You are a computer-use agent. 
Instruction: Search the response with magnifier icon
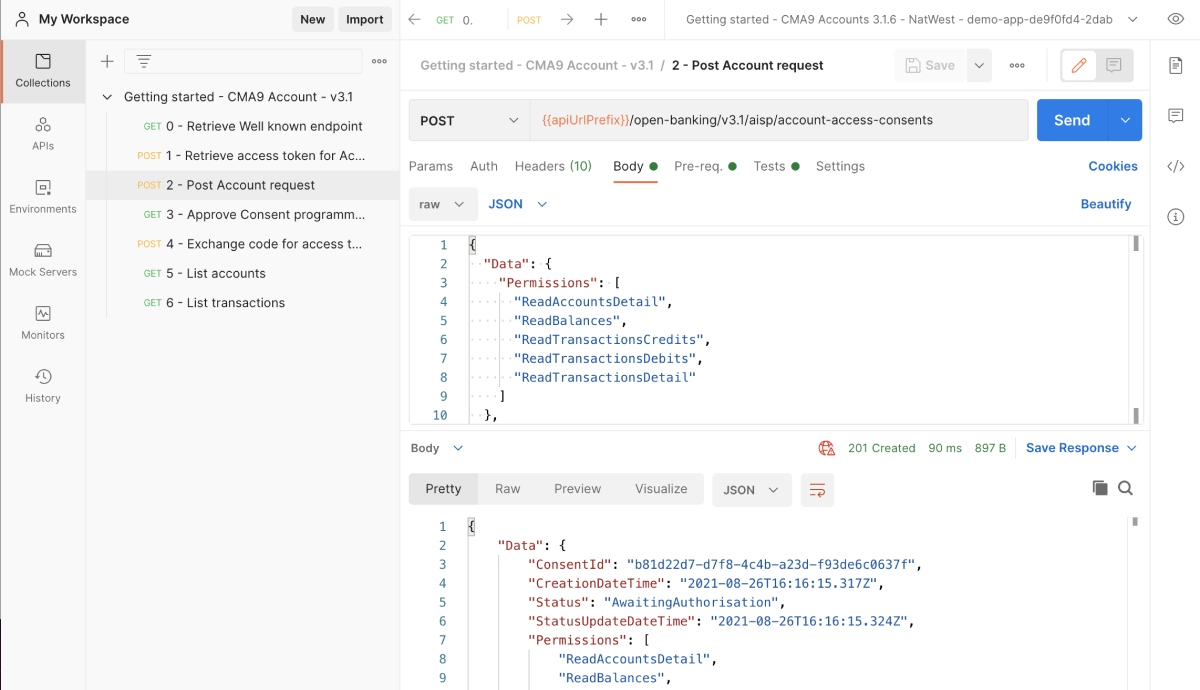1126,488
